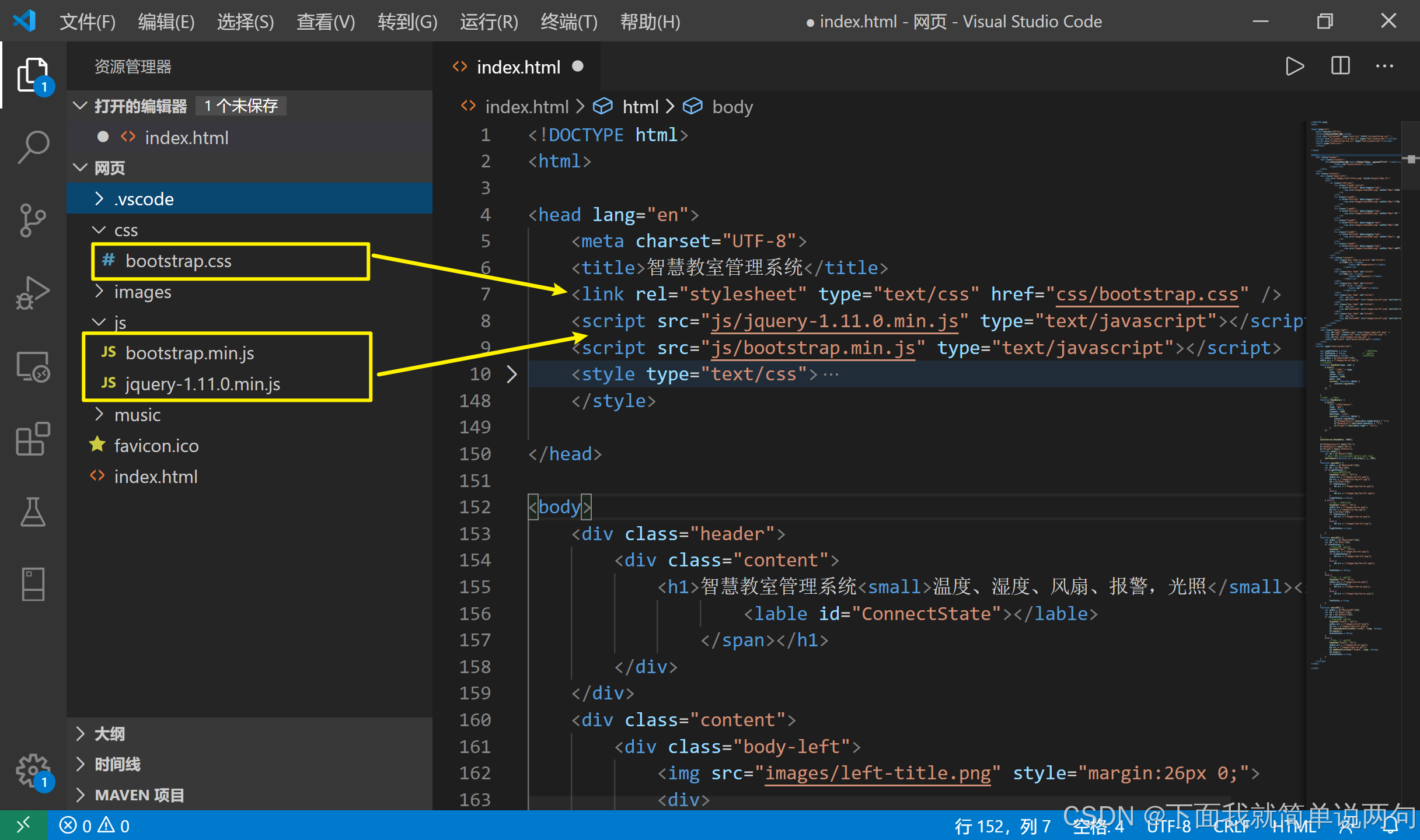Open the Search view in activity bar
1420x840 pixels.
click(33, 146)
